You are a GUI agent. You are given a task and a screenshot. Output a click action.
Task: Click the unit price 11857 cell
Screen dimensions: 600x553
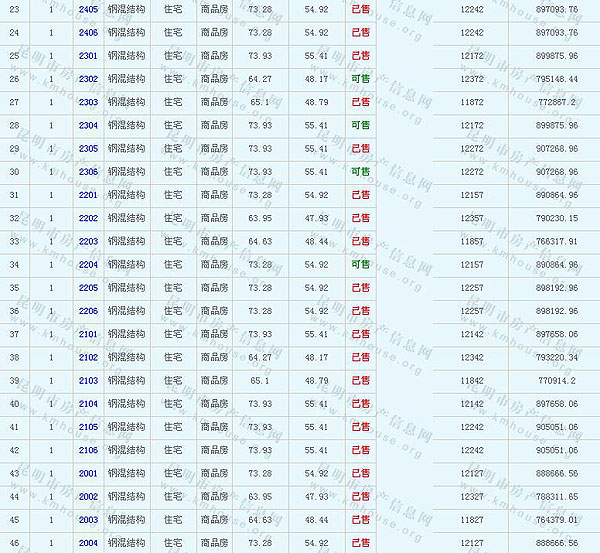coord(472,241)
